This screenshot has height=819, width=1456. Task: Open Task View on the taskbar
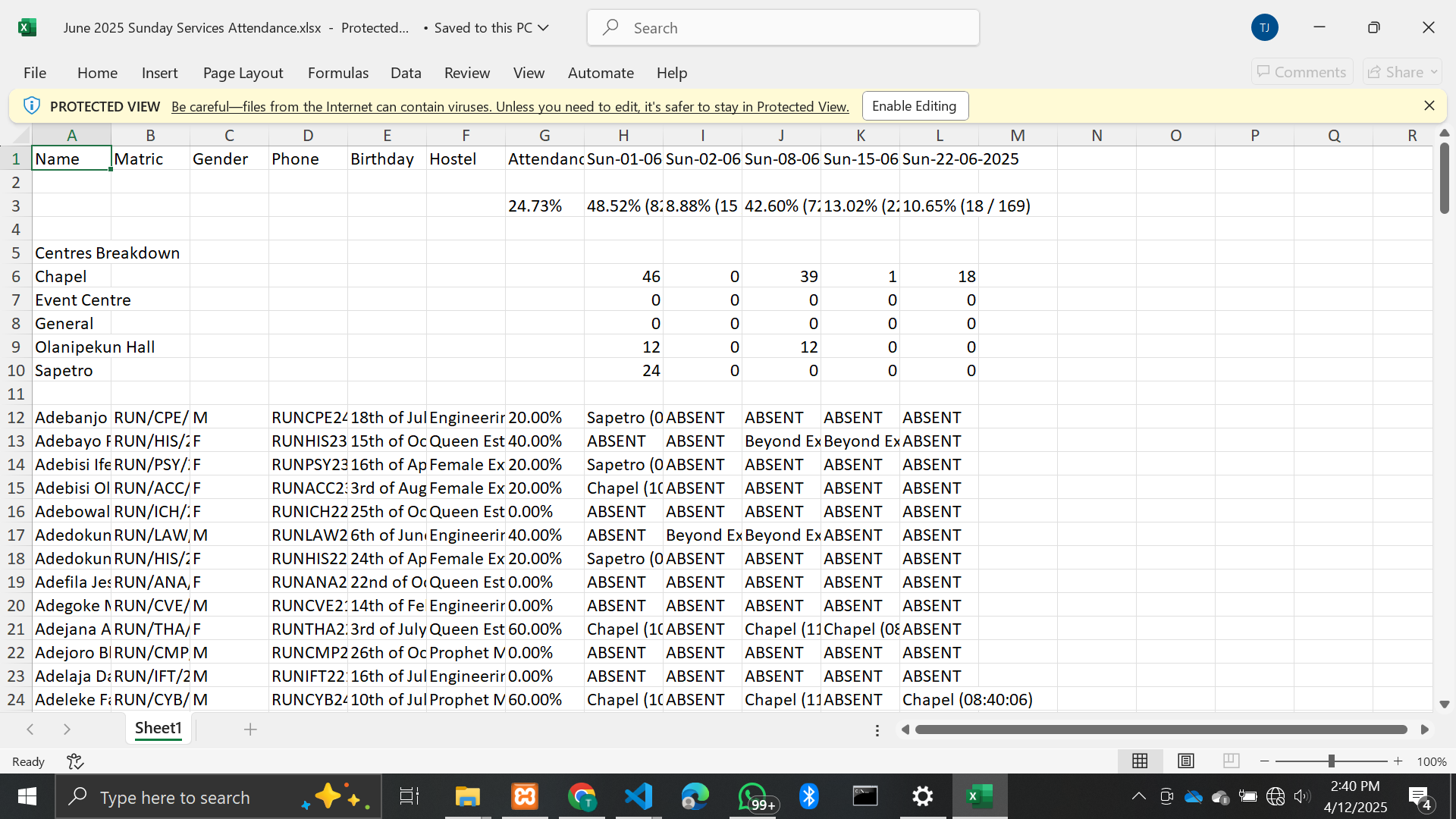[x=409, y=796]
